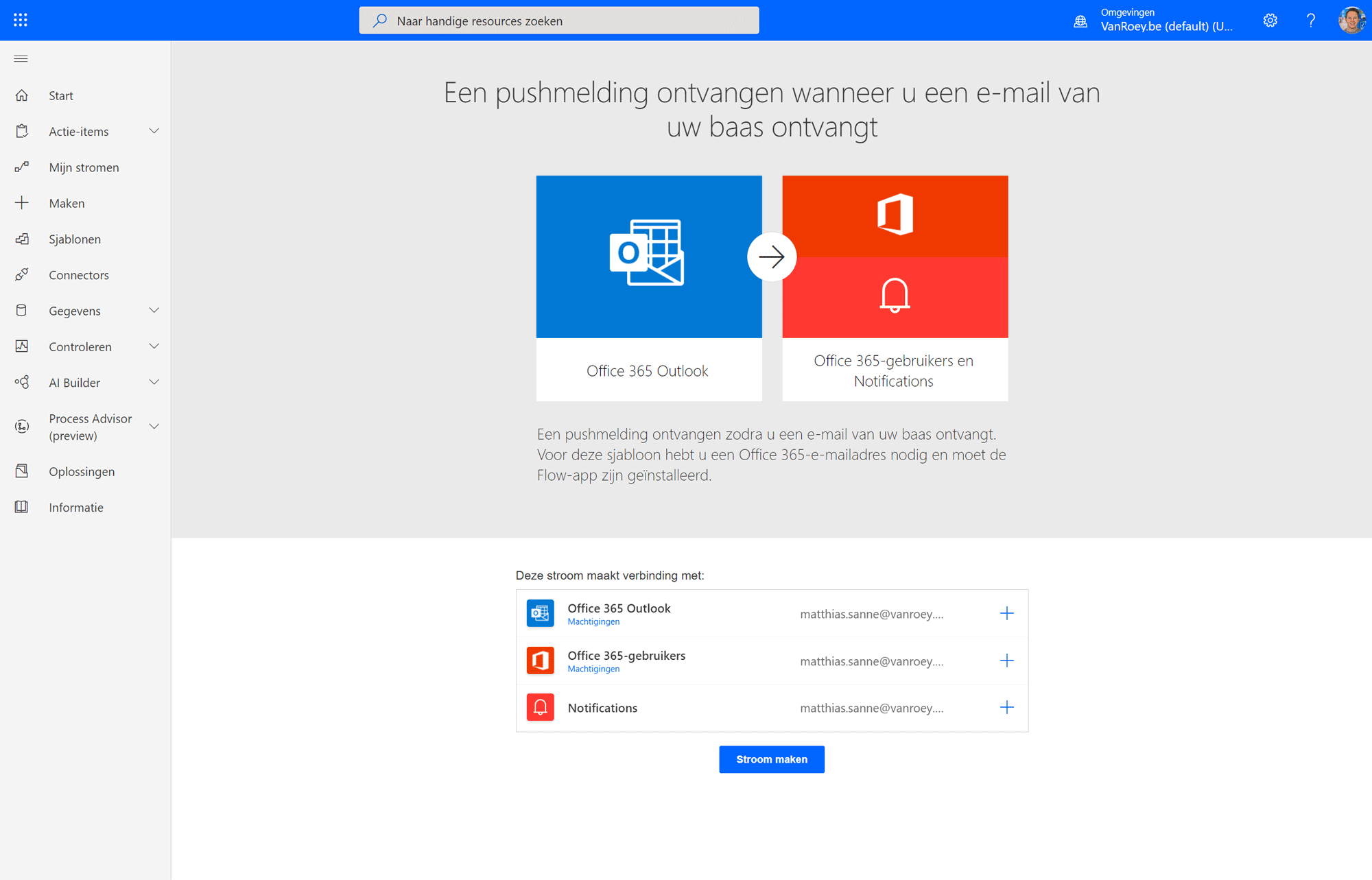Click the template title heading
Viewport: 1372px width, 880px height.
click(x=772, y=110)
